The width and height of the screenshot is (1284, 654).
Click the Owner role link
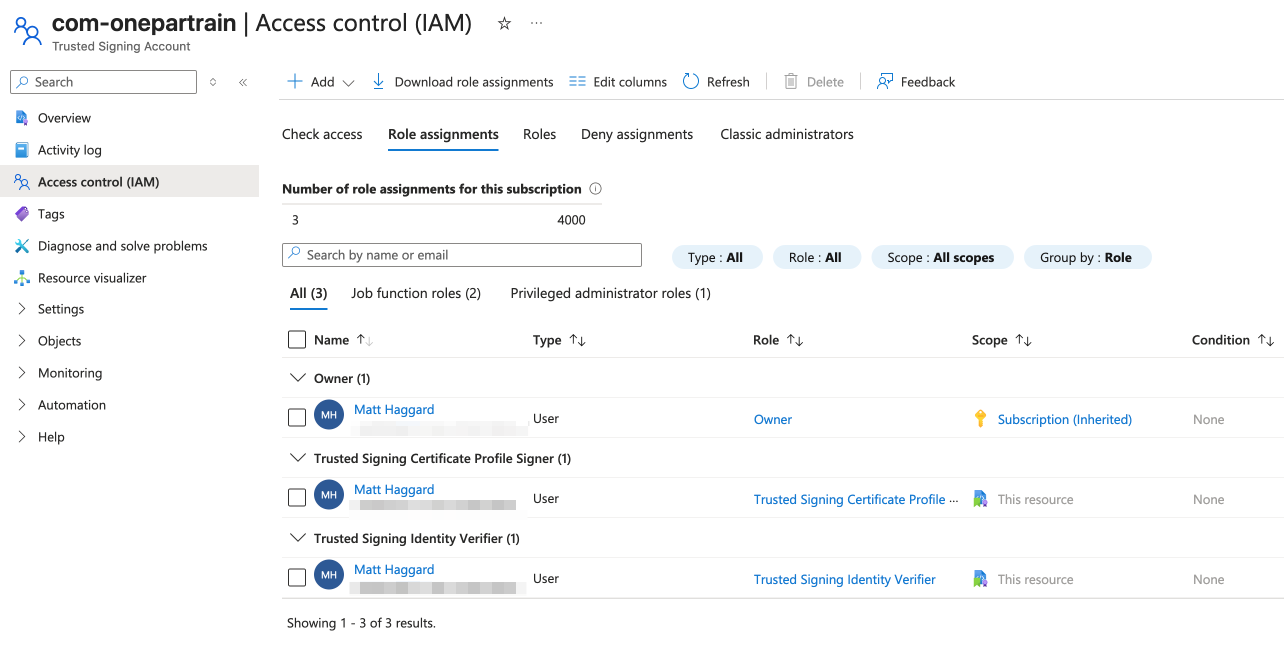point(773,419)
